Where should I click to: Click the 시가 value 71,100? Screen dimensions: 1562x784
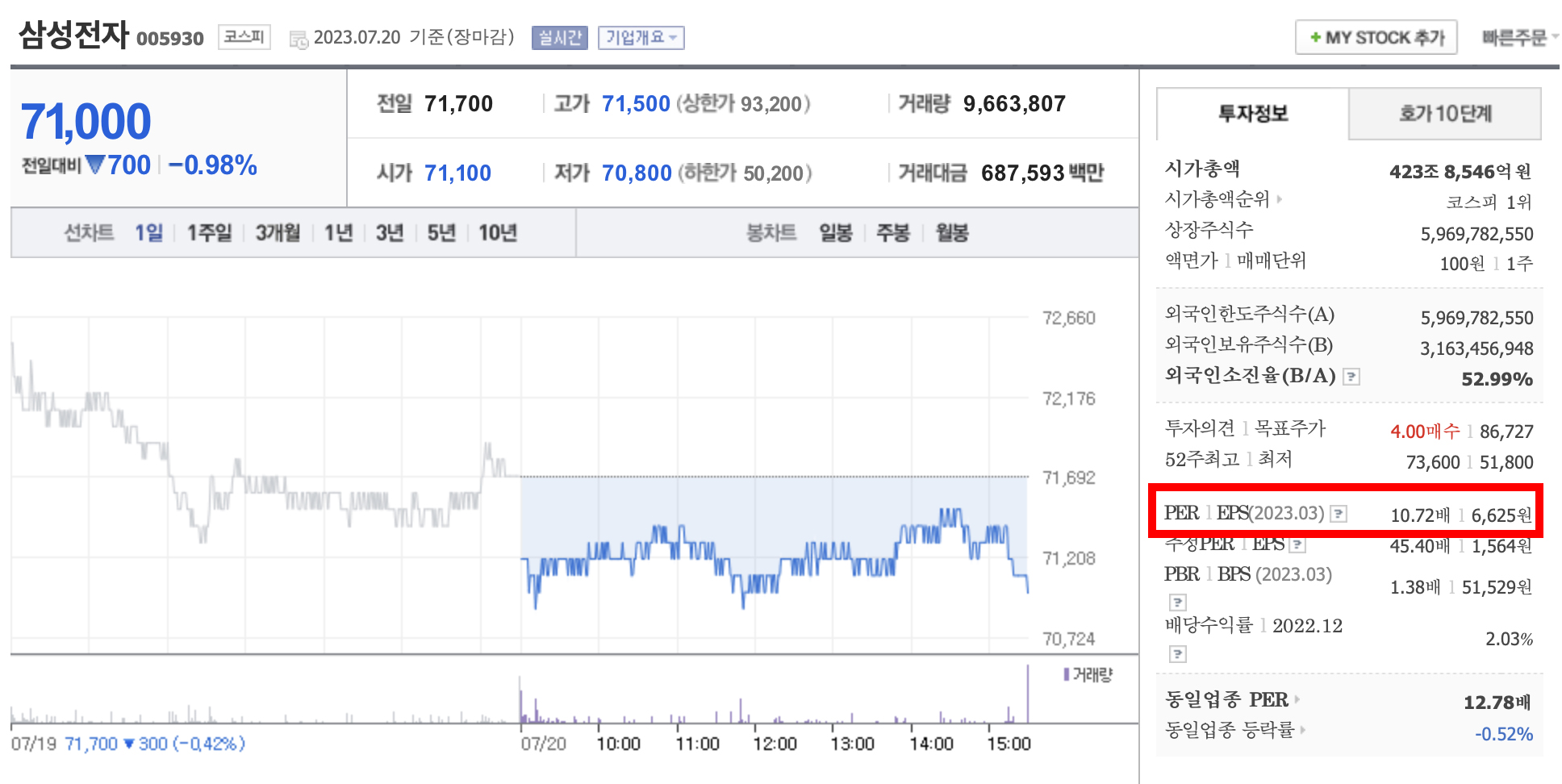point(457,173)
